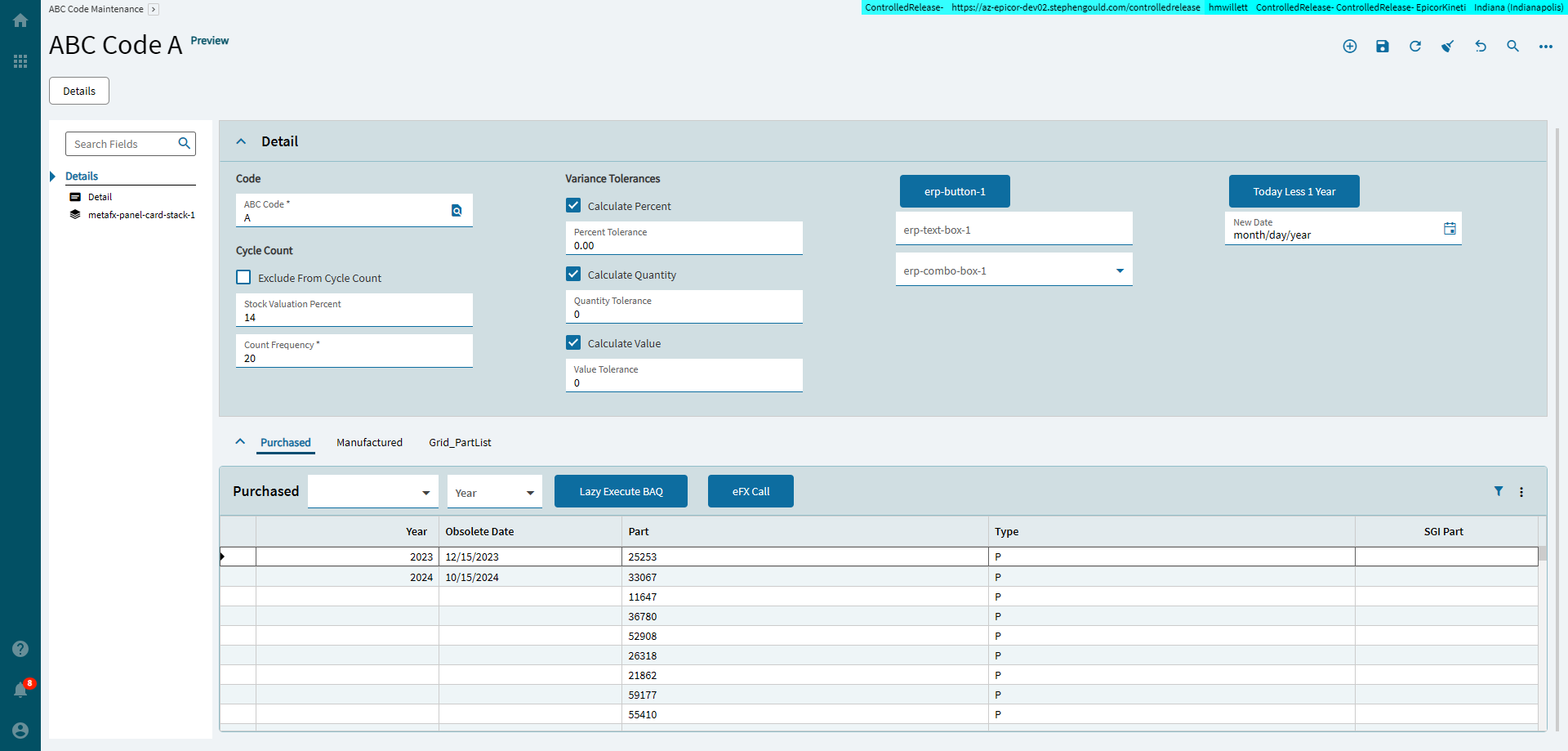1568x751 pixels.
Task: Click the toolbar Search magnifier icon
Action: (x=1513, y=47)
